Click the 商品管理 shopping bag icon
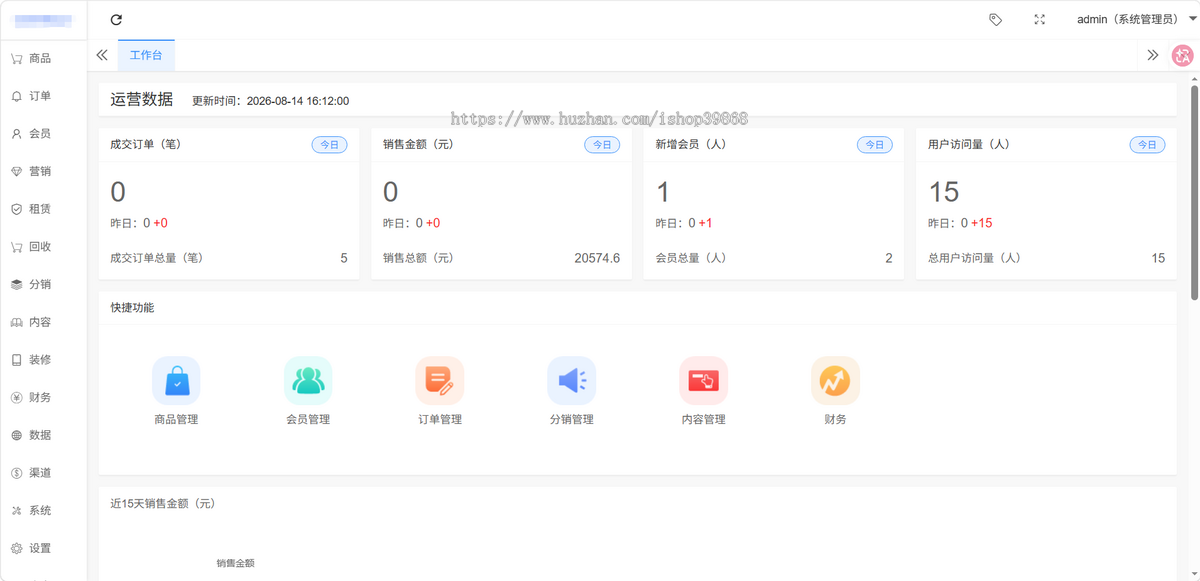The height and width of the screenshot is (581, 1200). point(176,380)
